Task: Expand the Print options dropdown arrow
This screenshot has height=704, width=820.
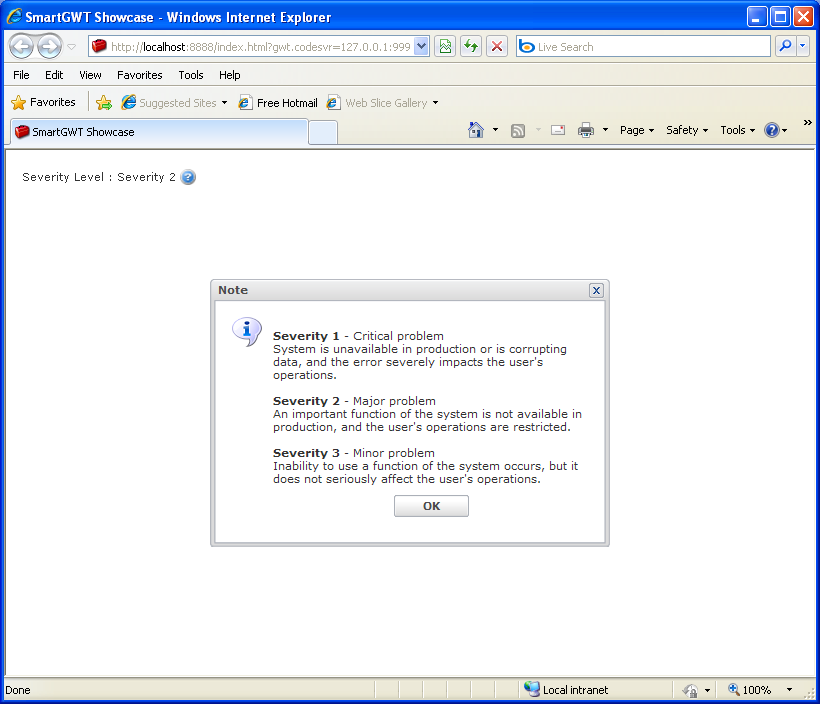Action: (x=605, y=130)
